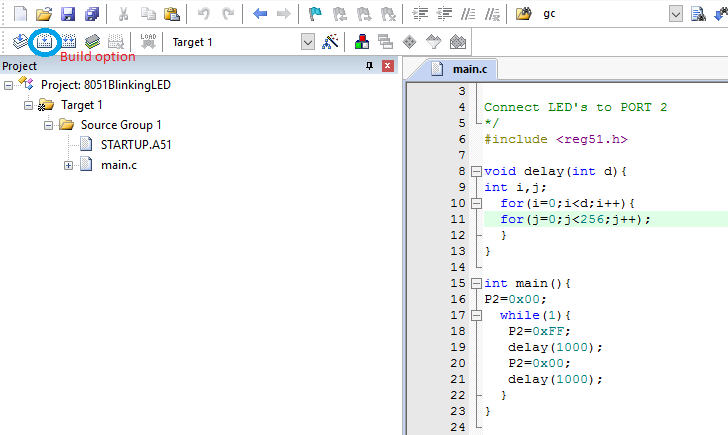This screenshot has width=728, height=435.
Task: Open Options for Target wand icon
Action: pos(330,42)
